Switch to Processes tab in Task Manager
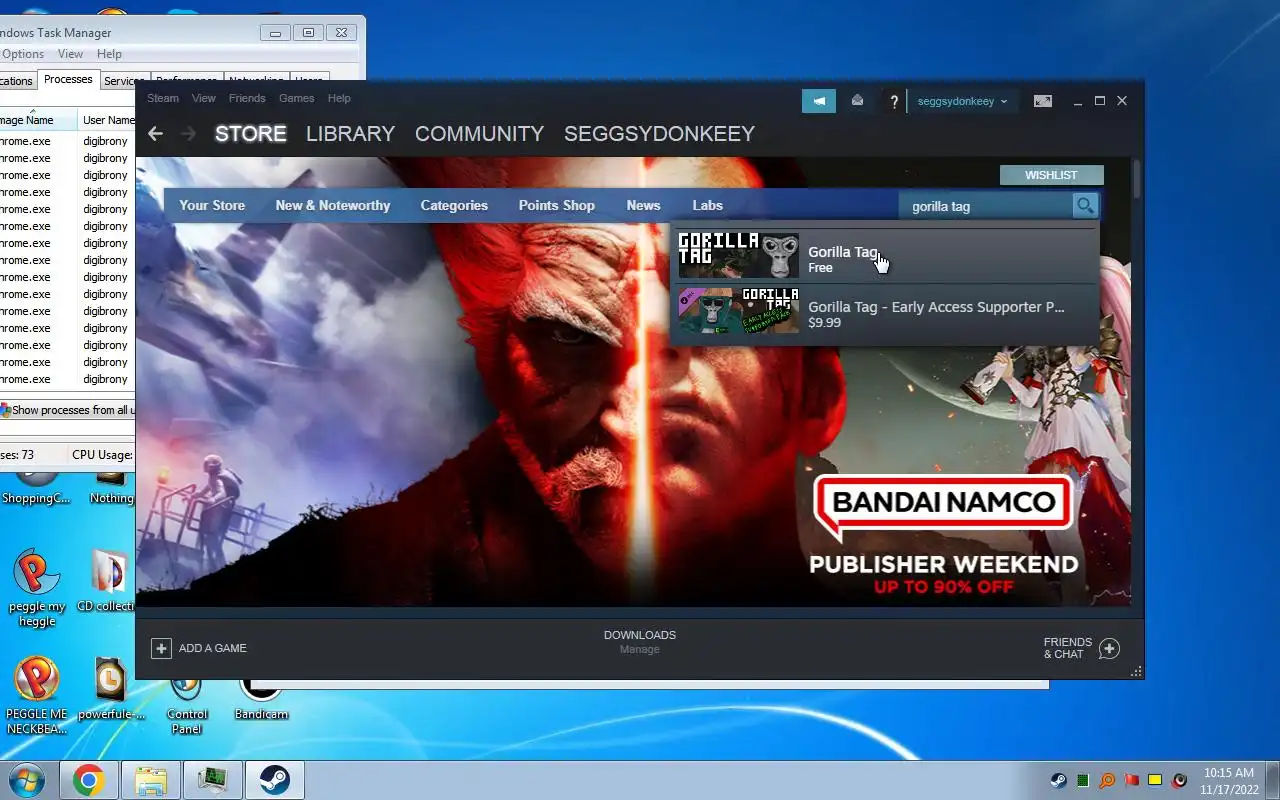The image size is (1280, 800). pyautogui.click(x=68, y=79)
